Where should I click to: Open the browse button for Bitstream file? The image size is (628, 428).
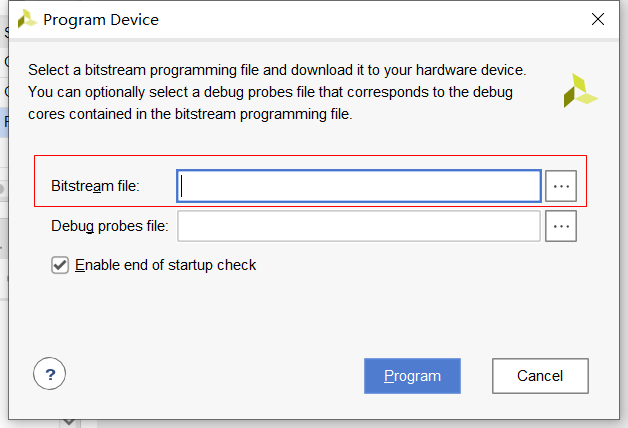click(x=562, y=186)
